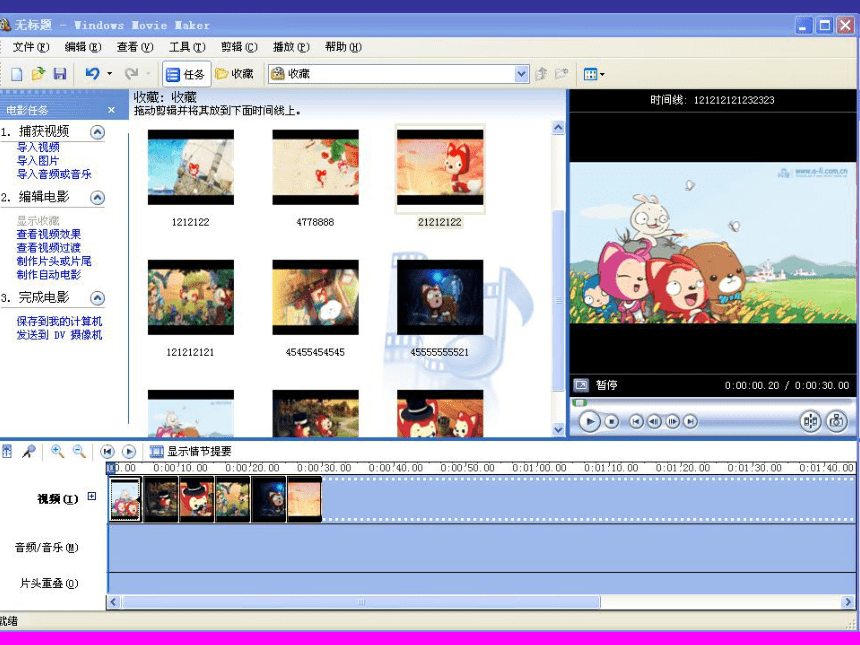Click the 导入图片 link
Image resolution: width=860 pixels, height=645 pixels.
38,161
